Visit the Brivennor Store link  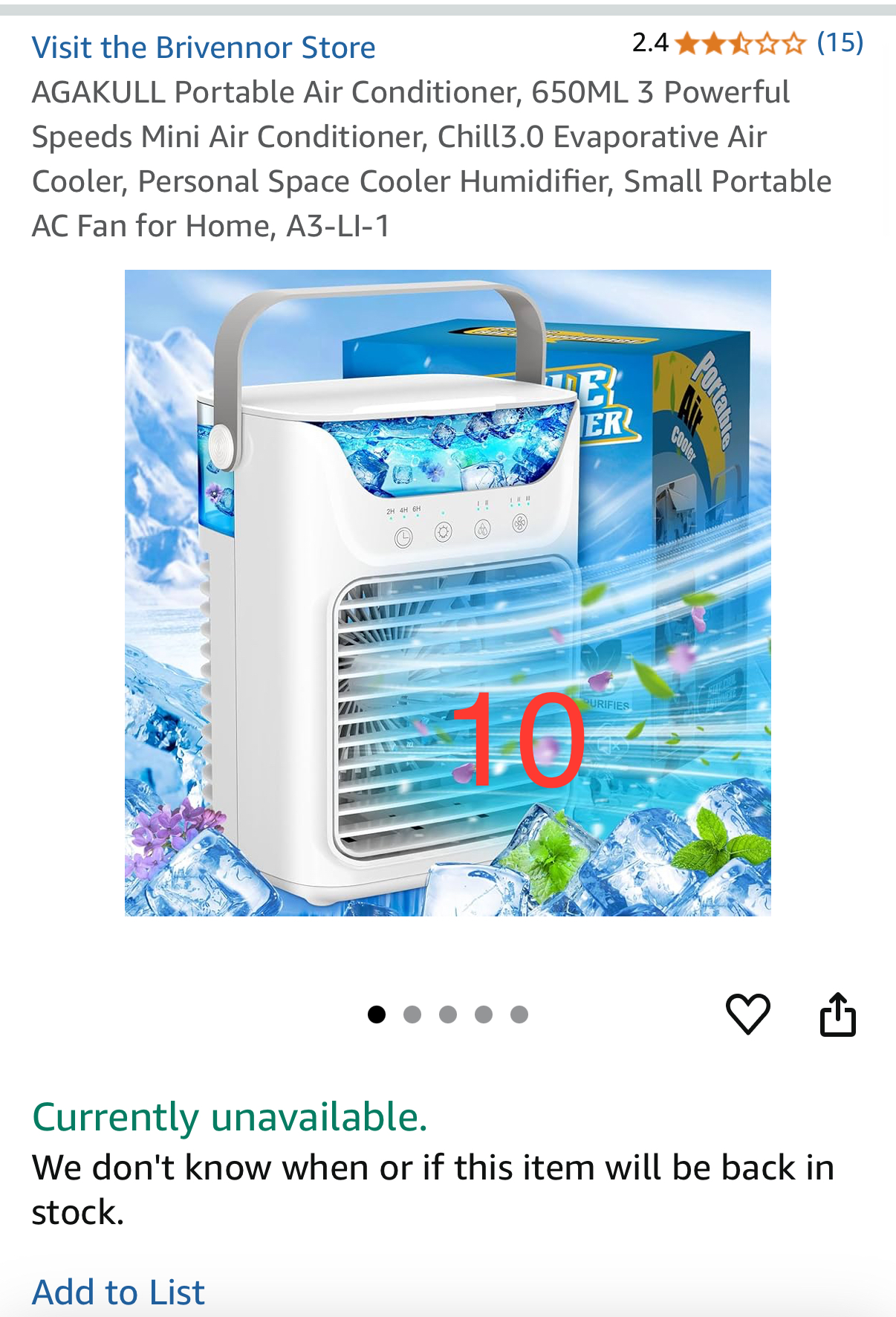click(x=204, y=48)
